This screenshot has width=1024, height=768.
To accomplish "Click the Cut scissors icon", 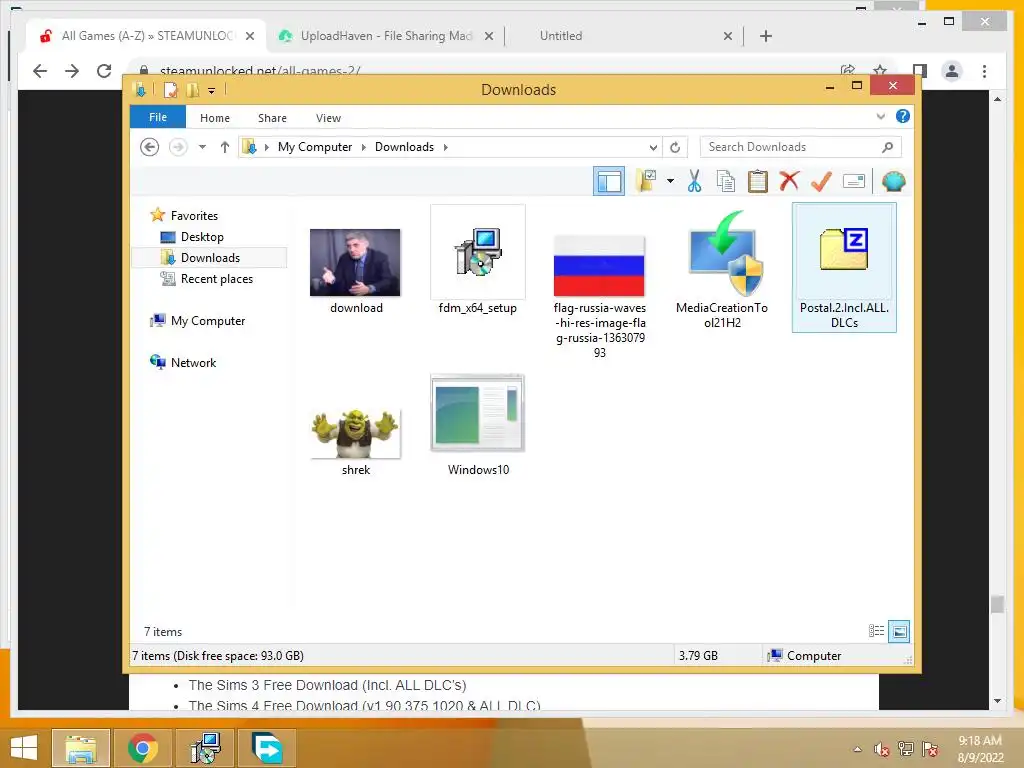I will (694, 181).
